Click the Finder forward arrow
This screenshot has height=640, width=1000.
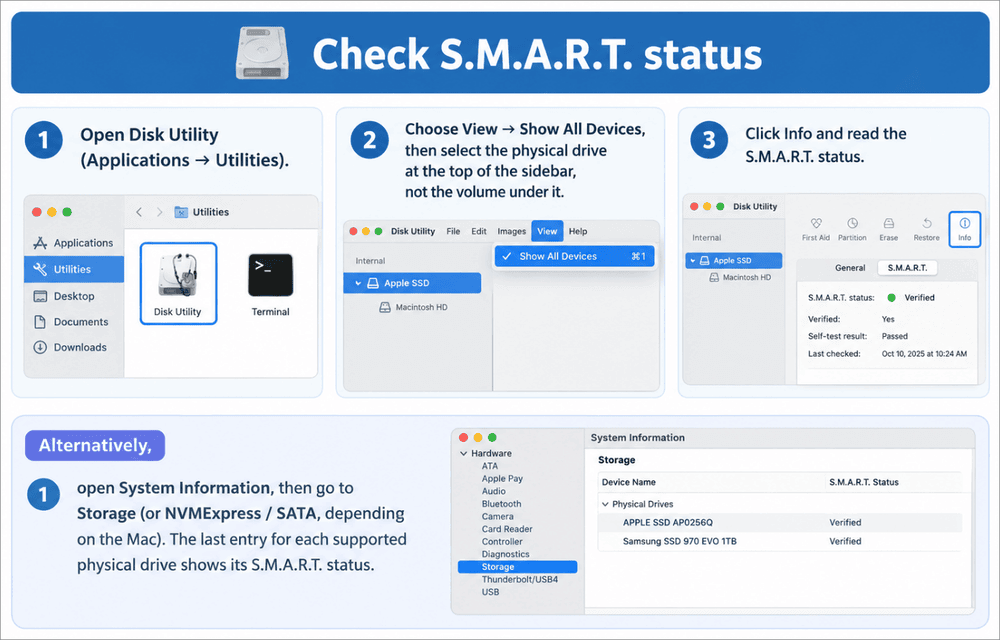tap(159, 212)
